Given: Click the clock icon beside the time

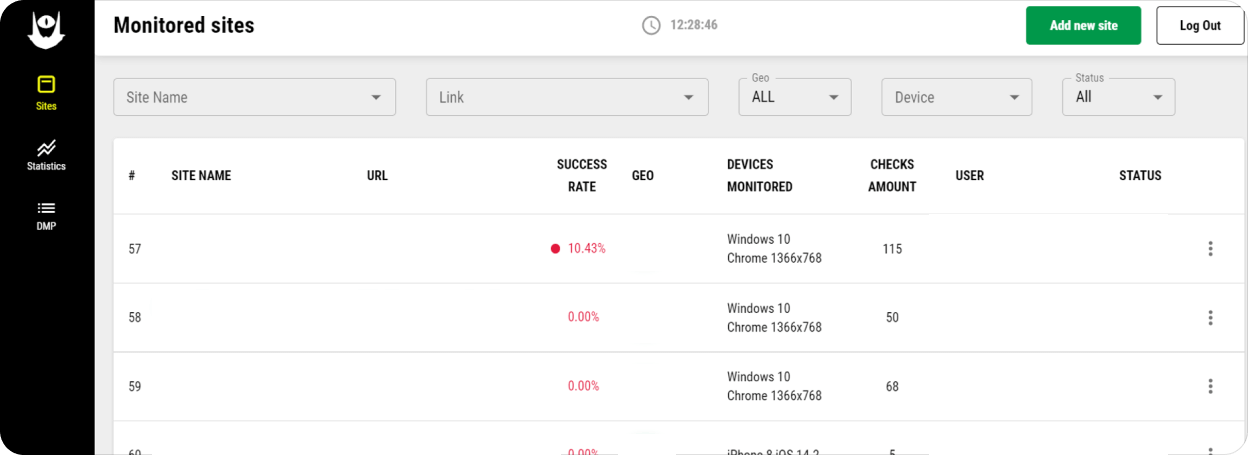Looking at the screenshot, I should point(651,25).
